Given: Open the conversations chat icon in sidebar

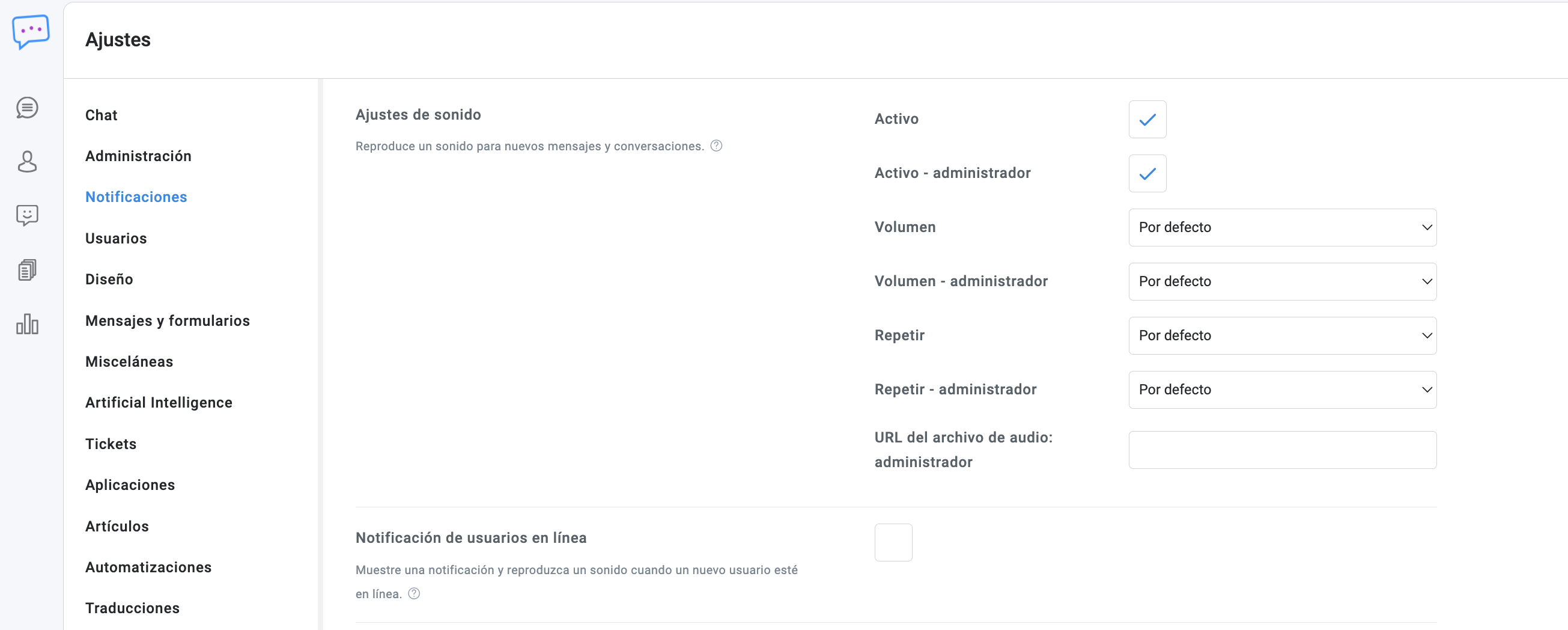Looking at the screenshot, I should (x=28, y=108).
